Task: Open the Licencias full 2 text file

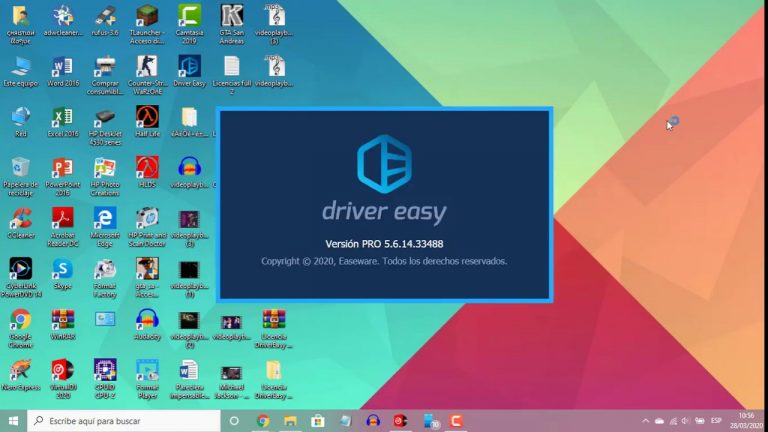Action: (x=232, y=75)
